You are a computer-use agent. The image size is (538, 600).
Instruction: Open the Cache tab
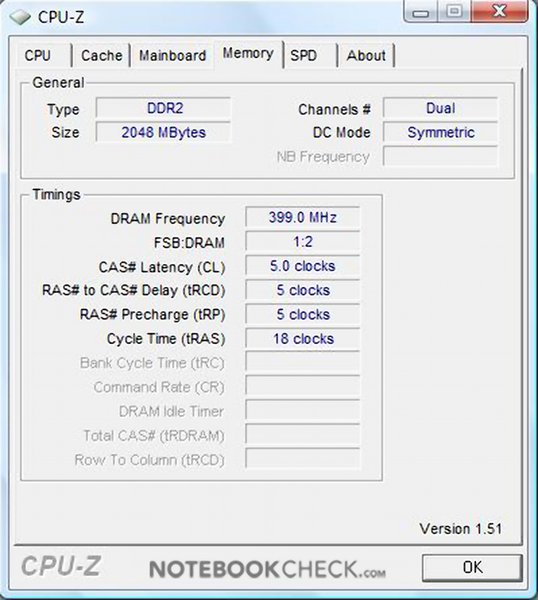(x=102, y=55)
